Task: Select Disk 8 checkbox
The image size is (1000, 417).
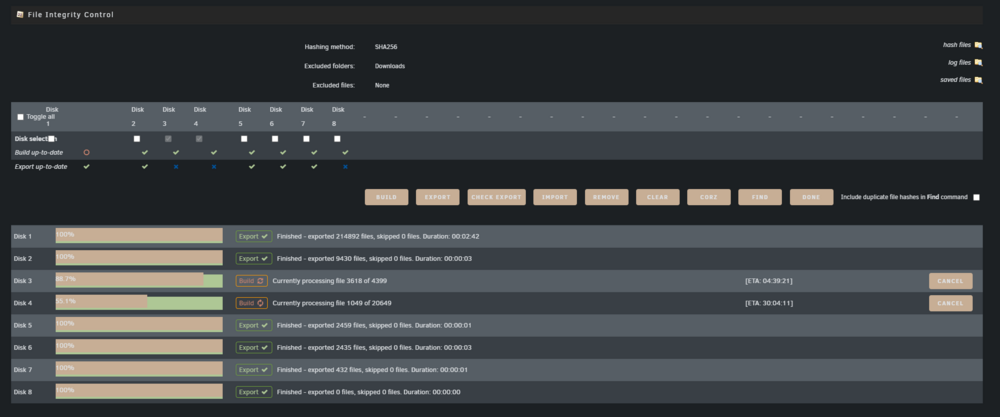Action: pos(337,138)
